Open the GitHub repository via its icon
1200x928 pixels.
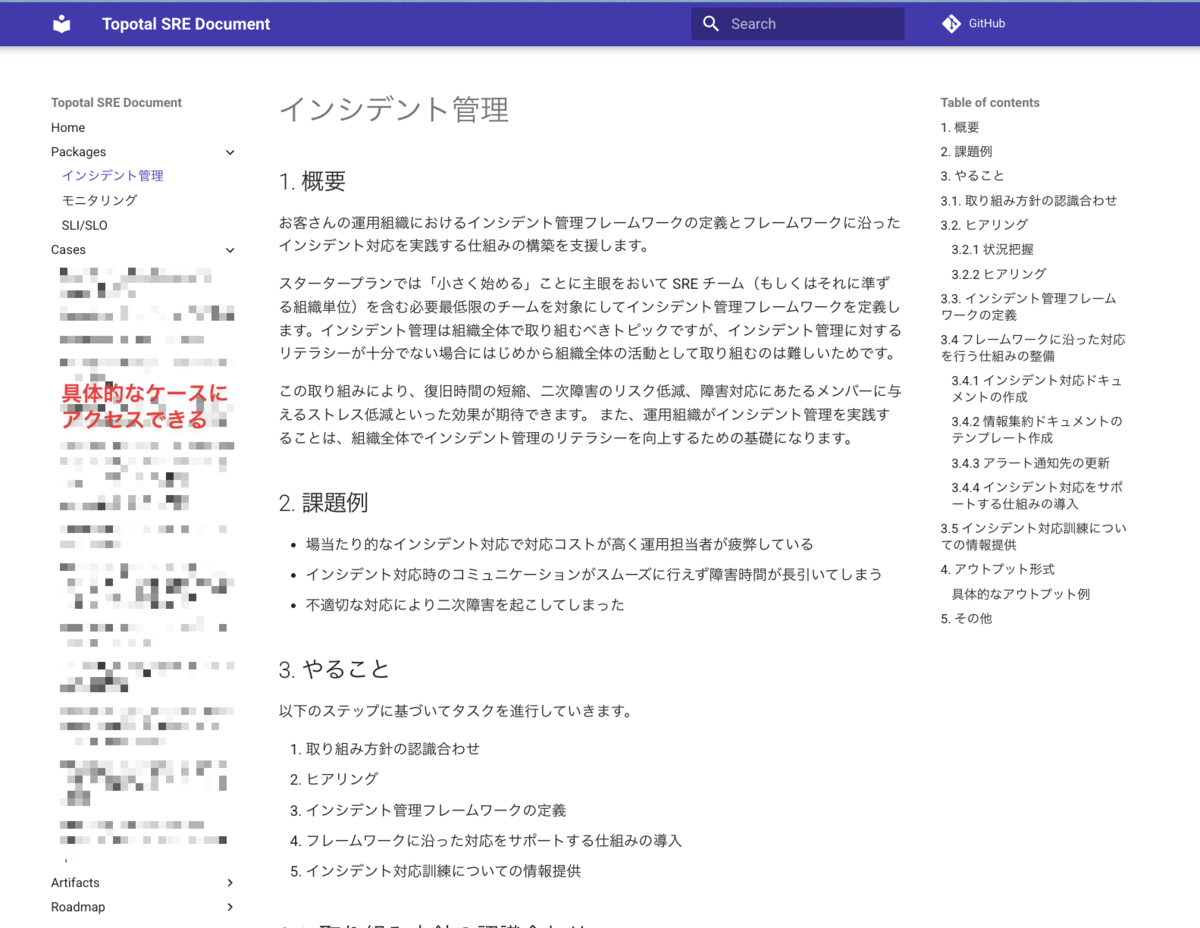pos(950,23)
